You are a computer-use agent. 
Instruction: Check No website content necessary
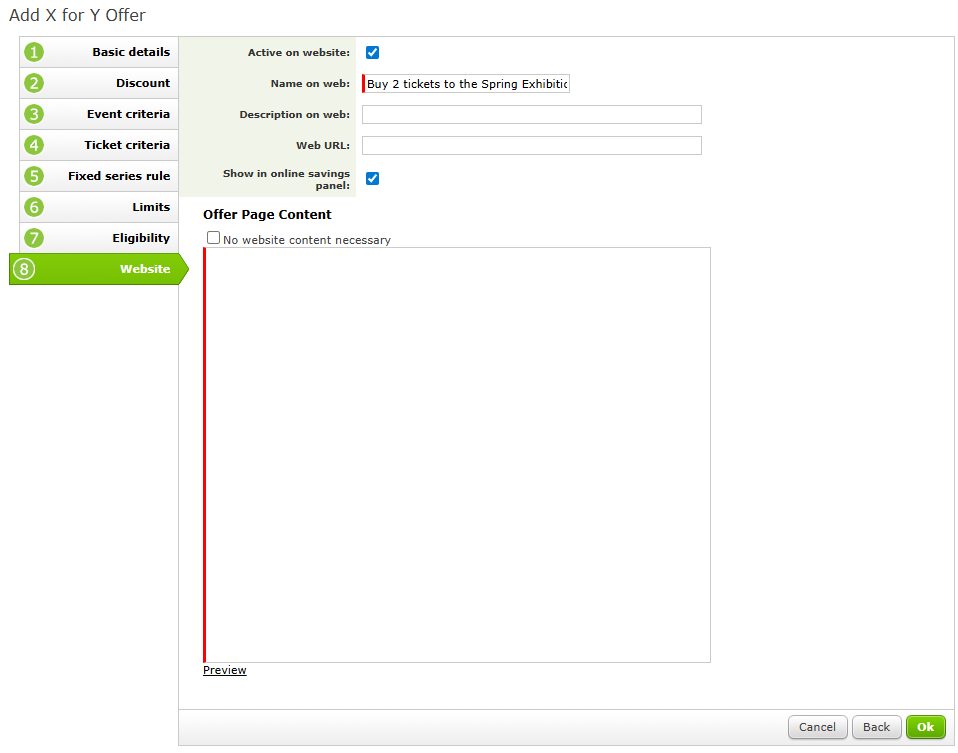(x=213, y=238)
